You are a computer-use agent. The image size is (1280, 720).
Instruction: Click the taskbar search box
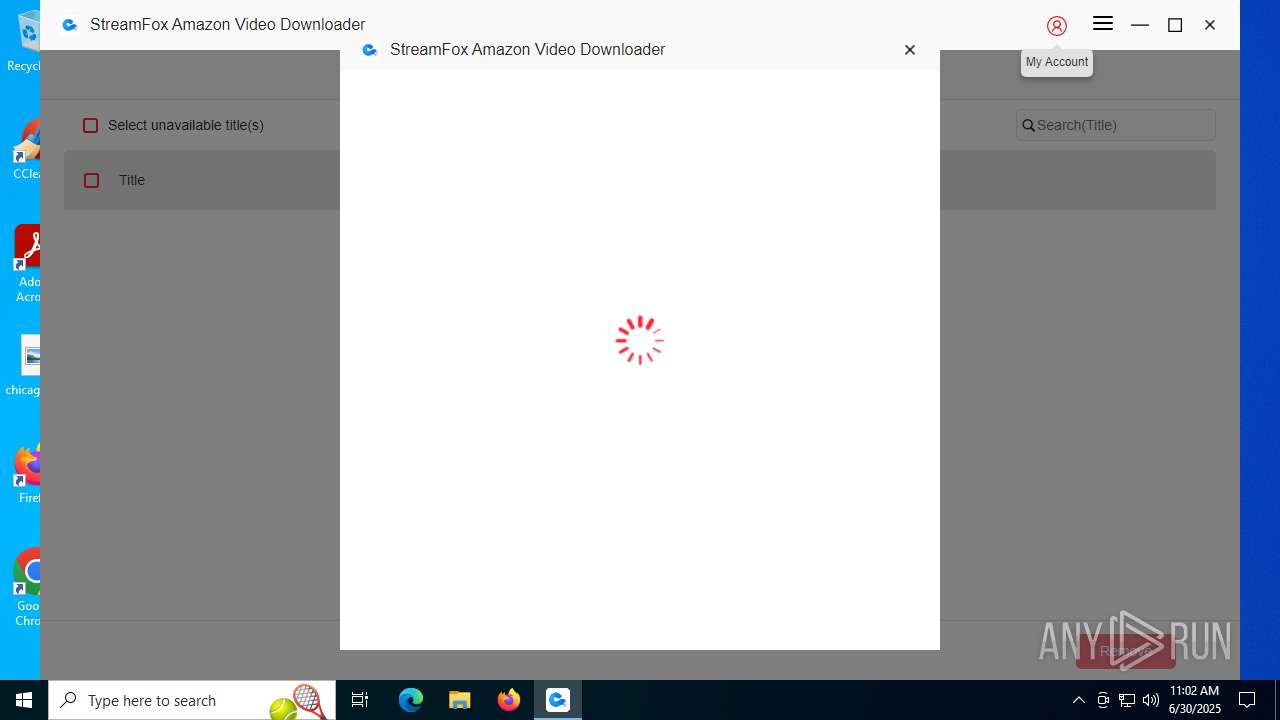click(x=192, y=700)
